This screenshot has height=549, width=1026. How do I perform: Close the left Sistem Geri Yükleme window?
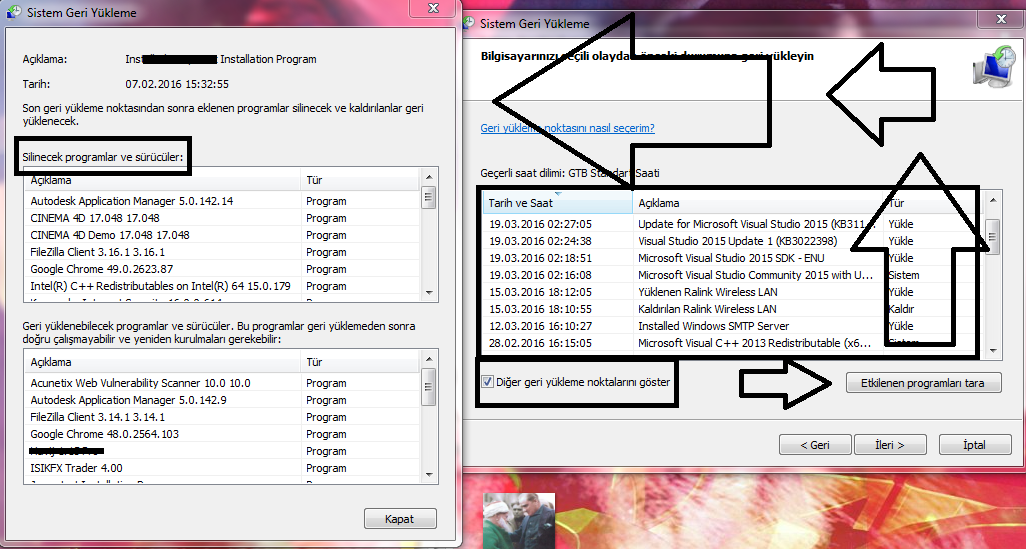(x=433, y=8)
